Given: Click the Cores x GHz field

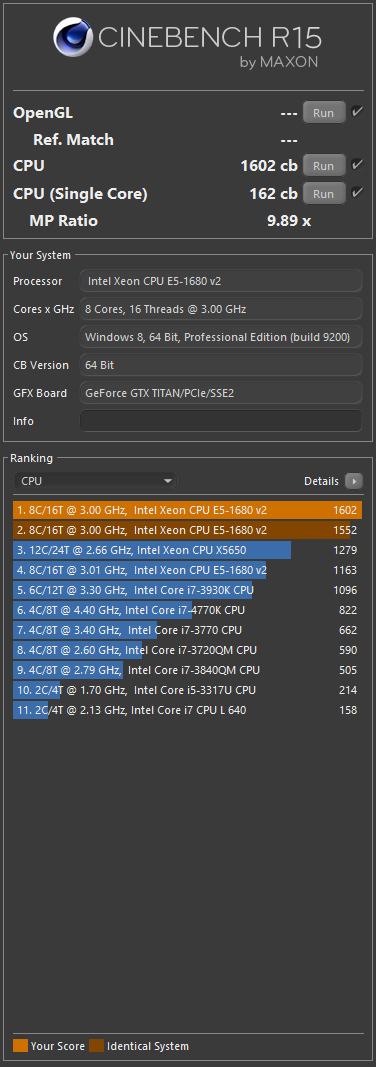Looking at the screenshot, I should 221,309.
